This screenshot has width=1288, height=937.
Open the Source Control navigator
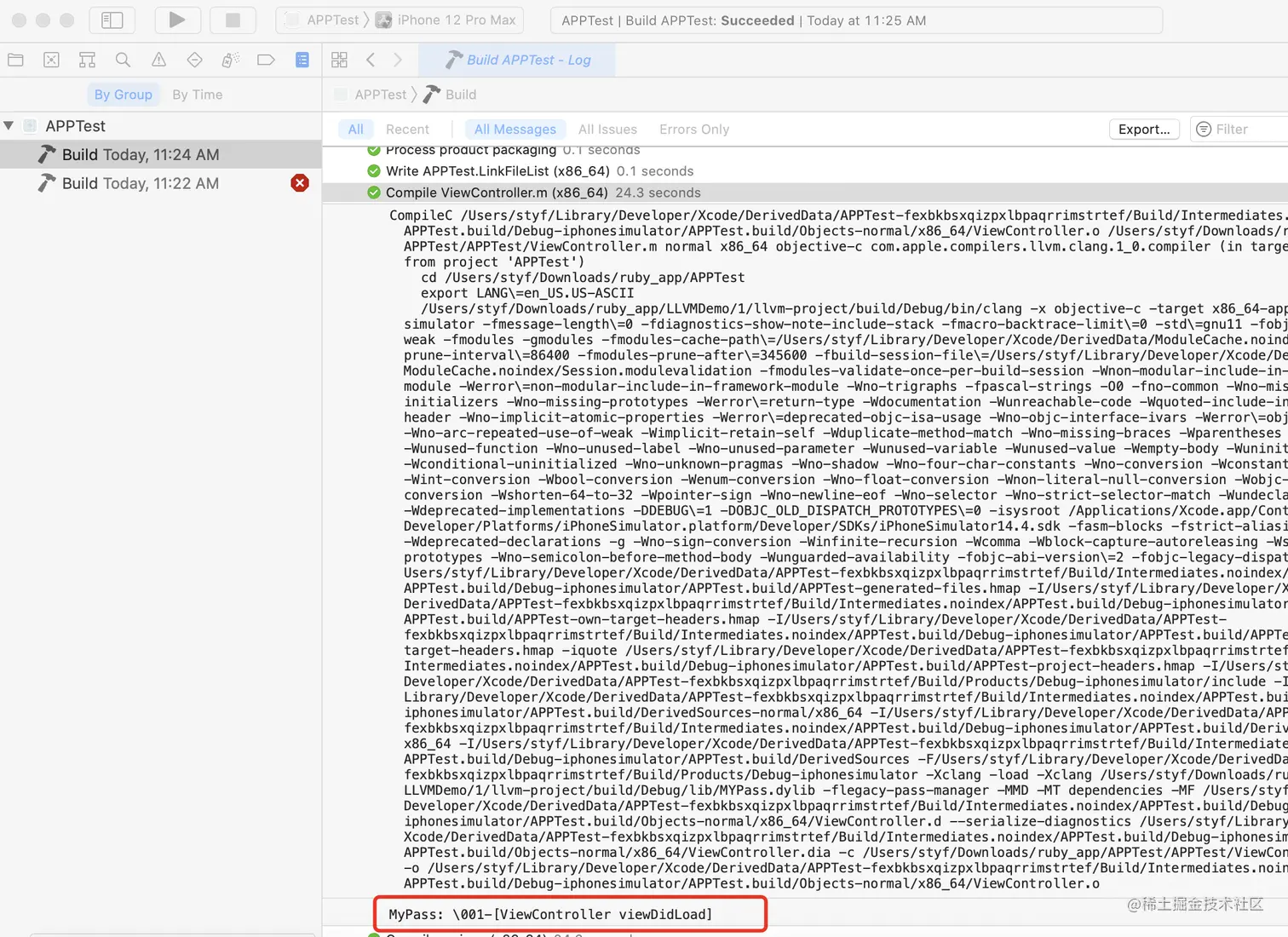coord(51,60)
